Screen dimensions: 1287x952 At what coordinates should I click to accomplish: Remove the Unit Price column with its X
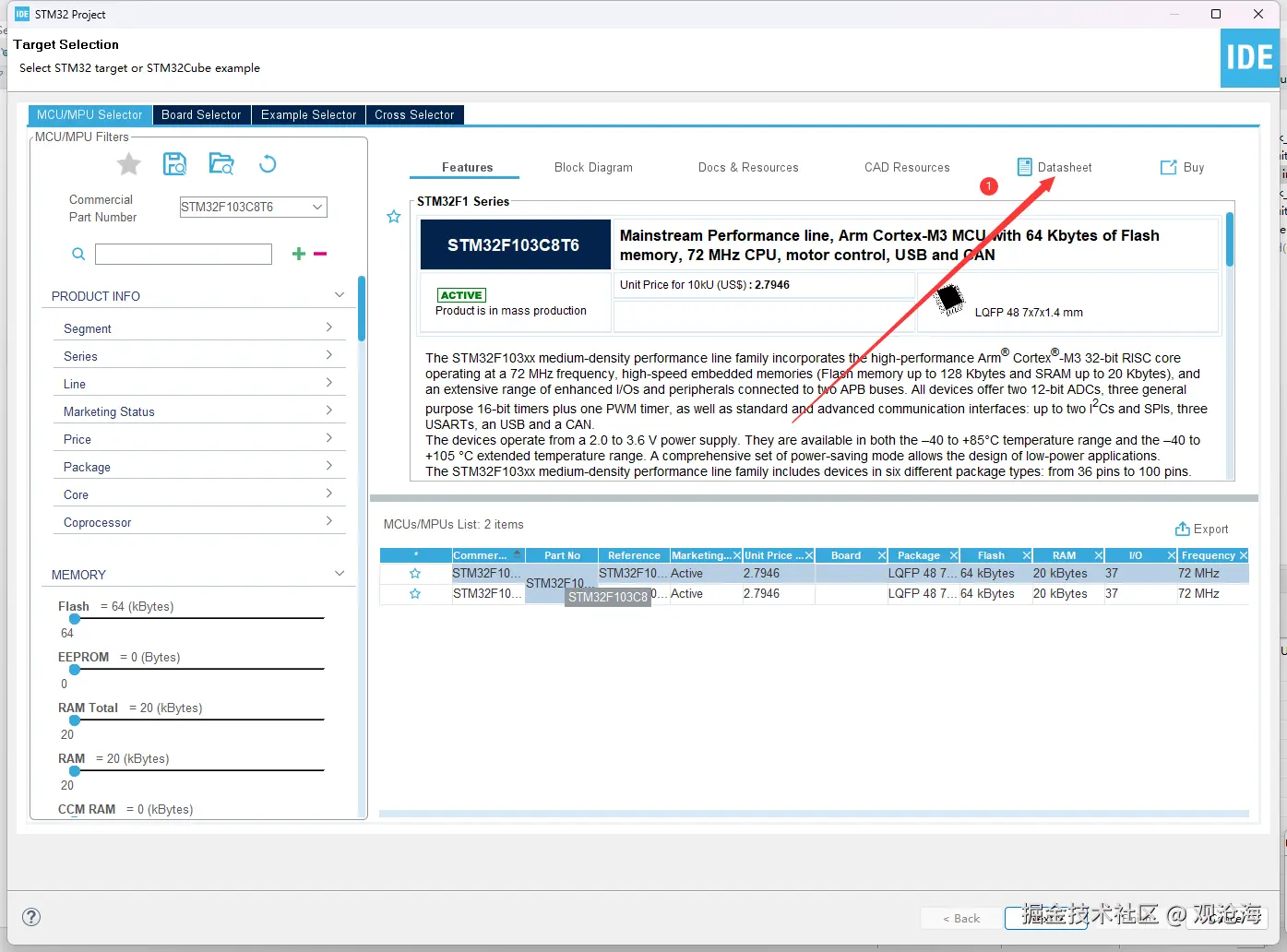809,555
